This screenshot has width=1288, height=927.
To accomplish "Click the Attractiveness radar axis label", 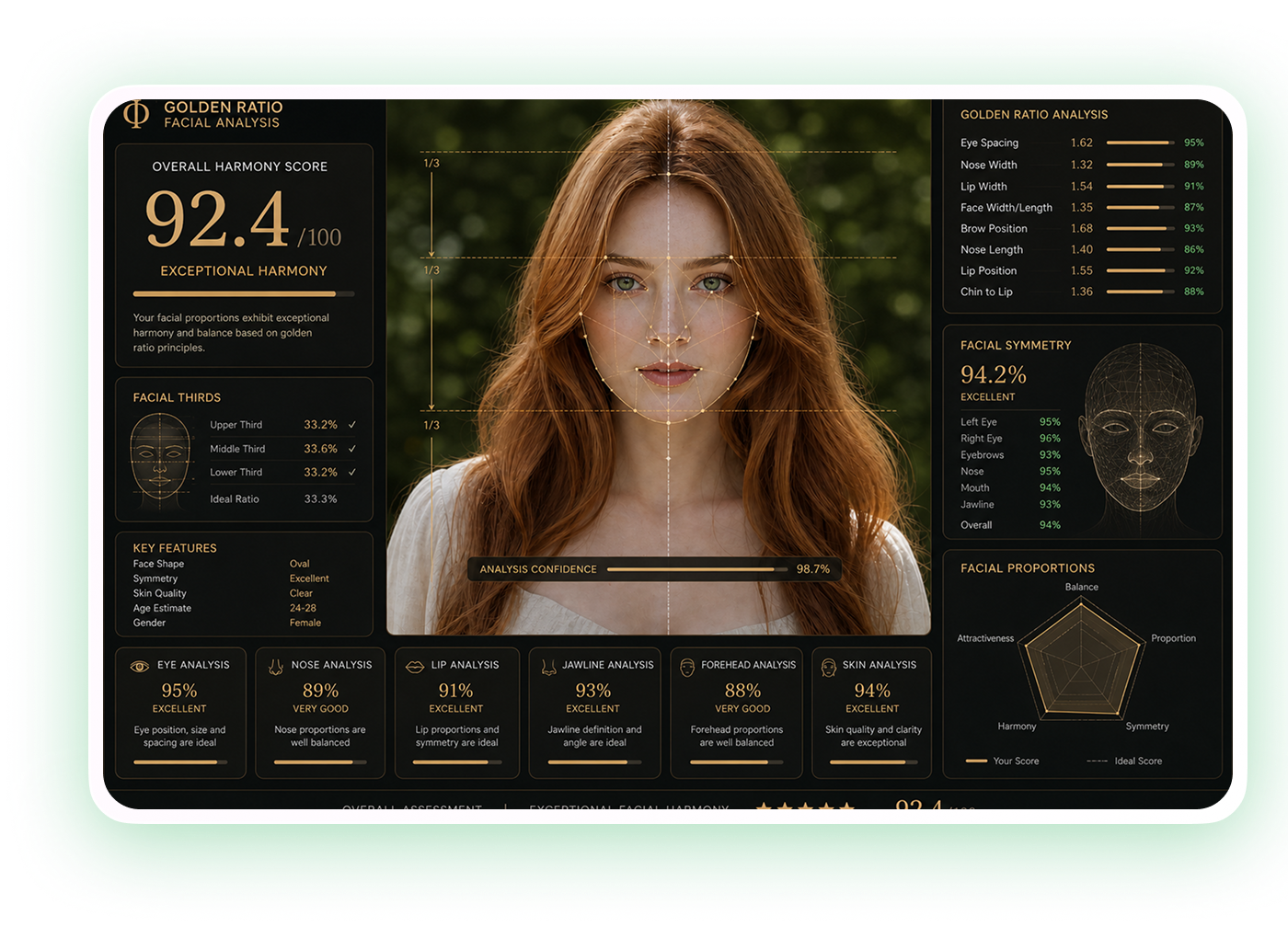I will [x=985, y=638].
